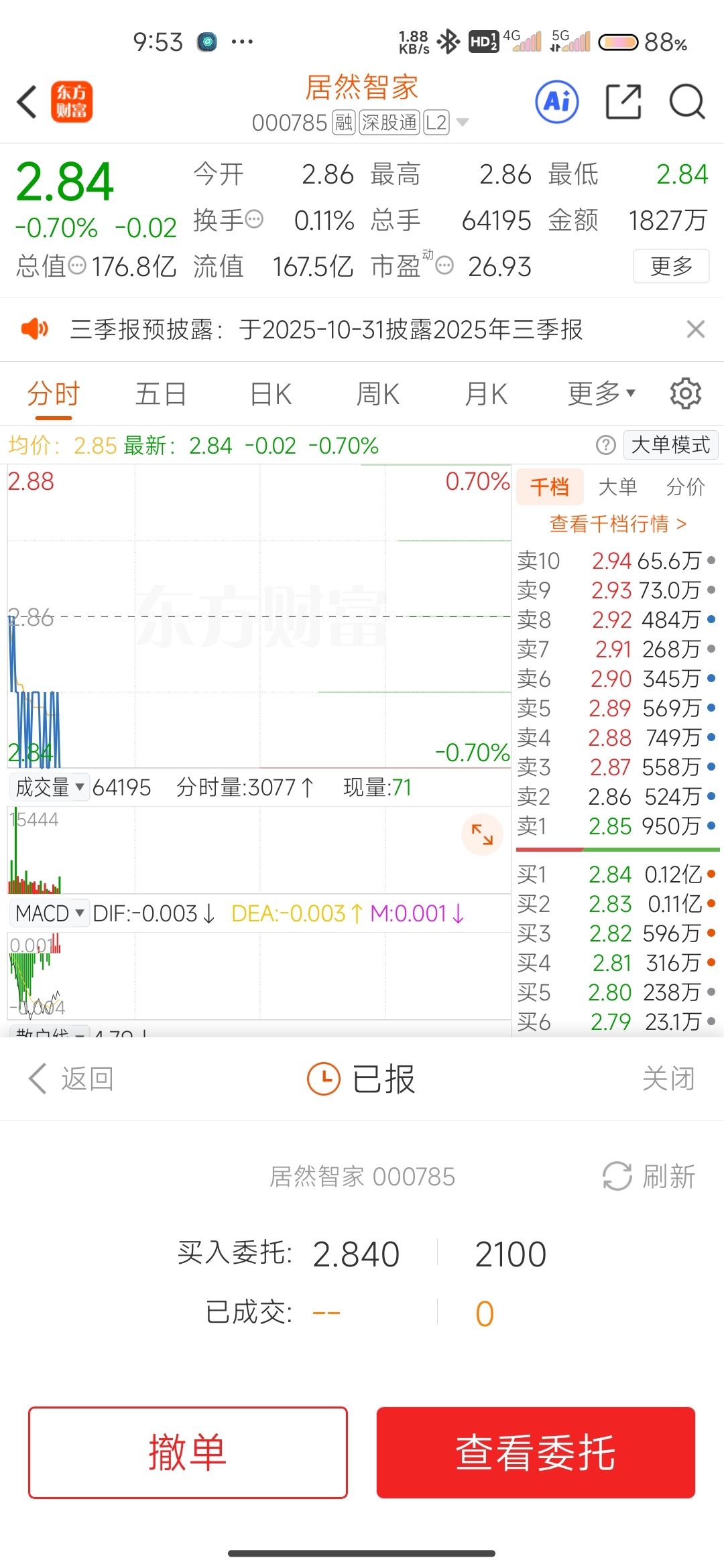Viewport: 724px width, 1568px height.
Task: Open the search magnifier icon
Action: point(687,102)
